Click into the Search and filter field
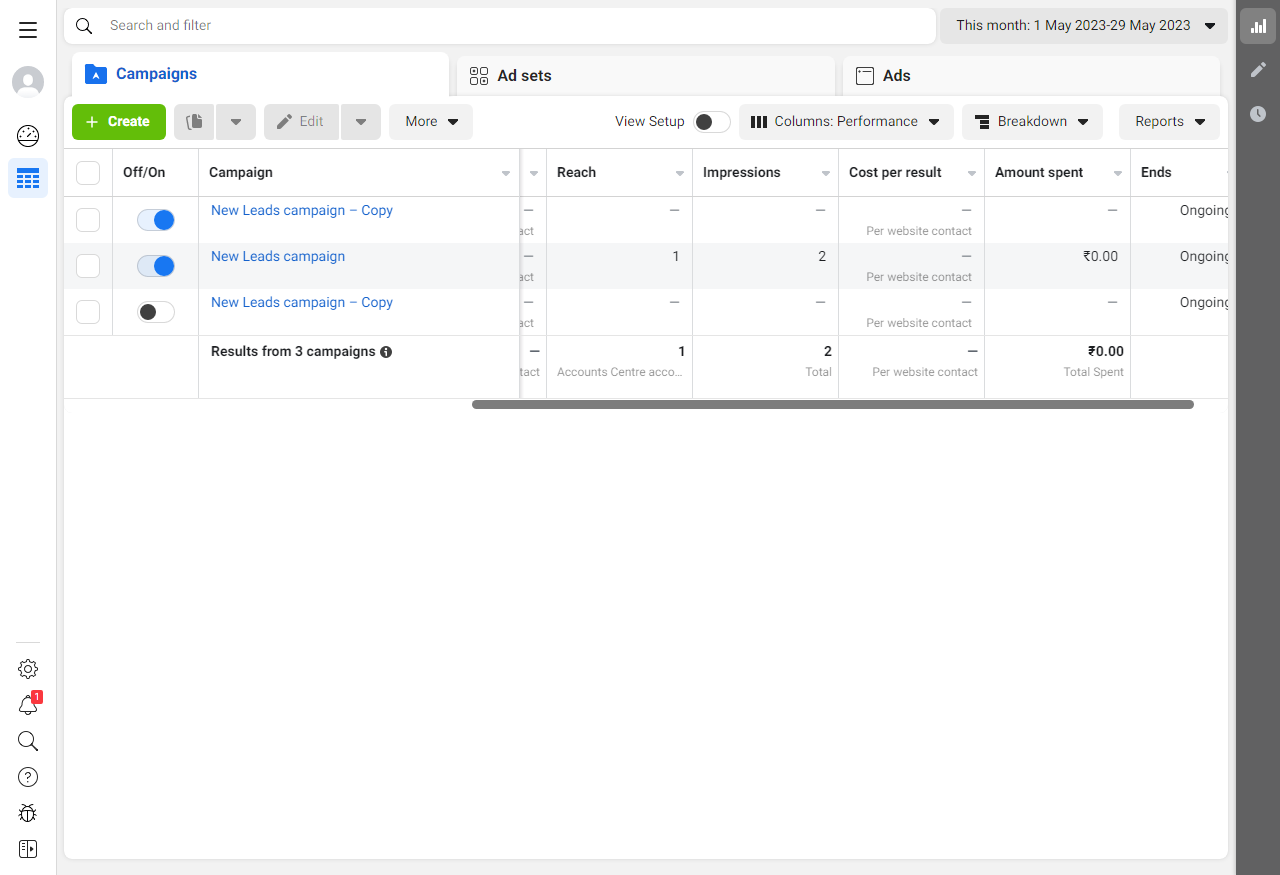The width and height of the screenshot is (1280, 875). point(500,26)
